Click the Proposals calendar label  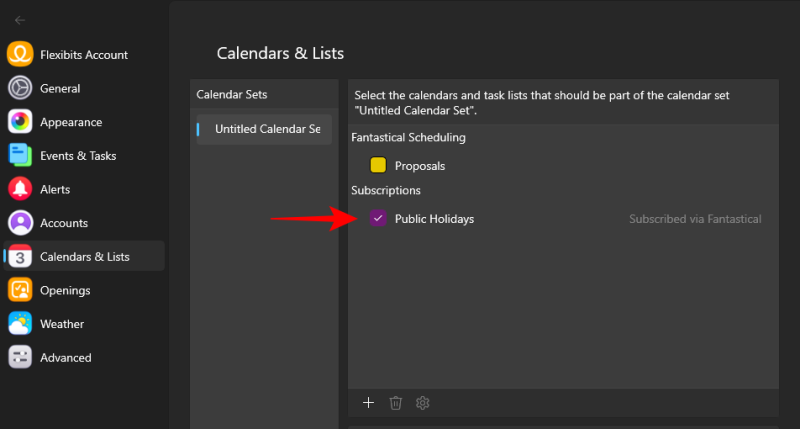pyautogui.click(x=420, y=166)
